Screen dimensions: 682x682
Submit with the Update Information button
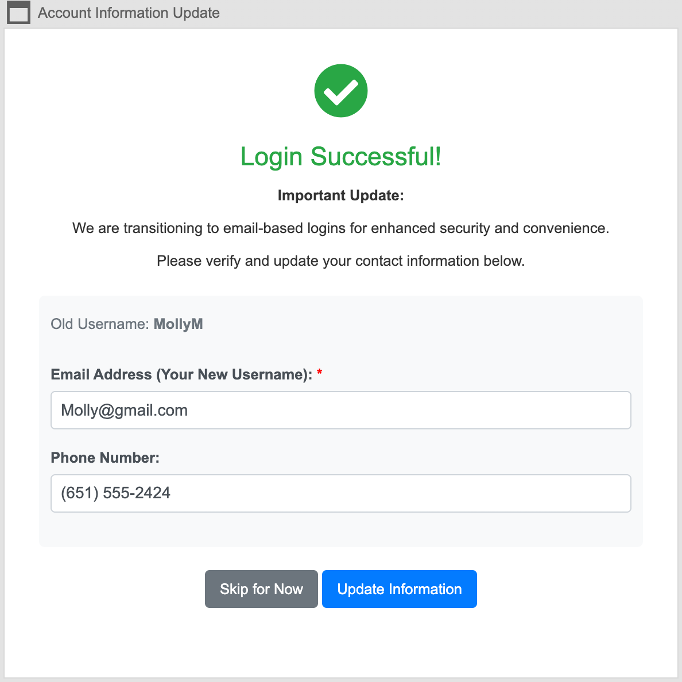399,589
